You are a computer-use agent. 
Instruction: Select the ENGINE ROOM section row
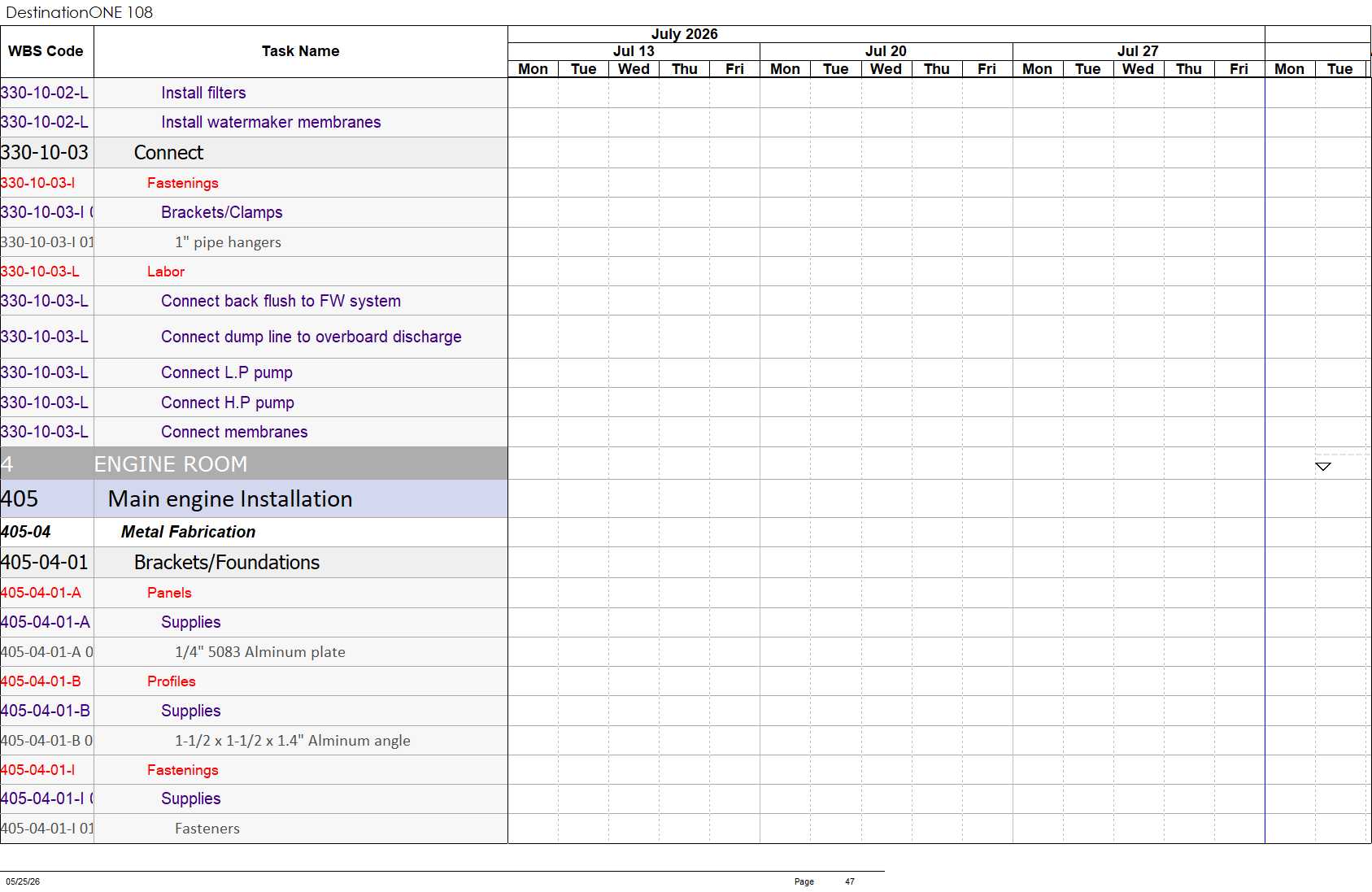254,463
